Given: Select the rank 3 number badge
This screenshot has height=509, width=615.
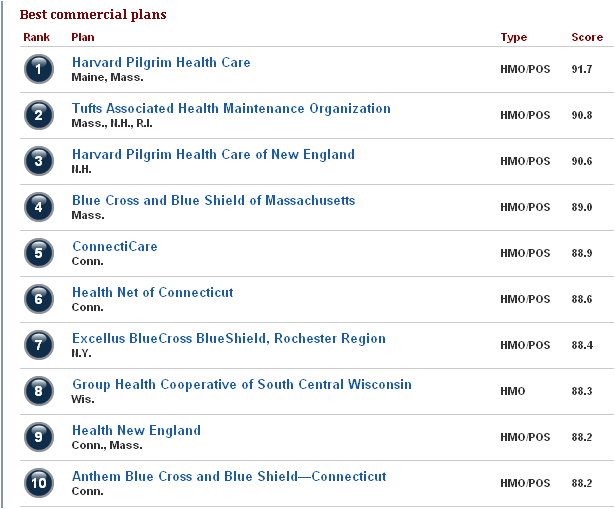Looking at the screenshot, I should click(x=39, y=161).
